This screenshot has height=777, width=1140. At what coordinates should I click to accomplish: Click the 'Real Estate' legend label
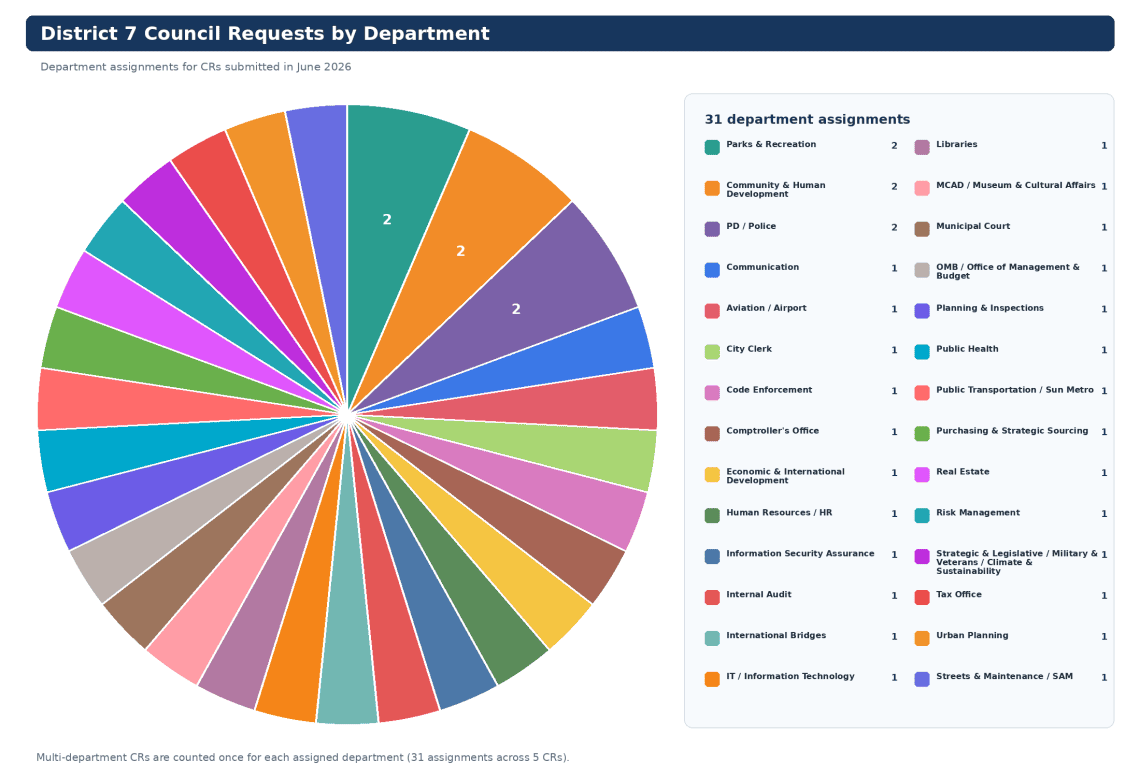click(x=963, y=472)
